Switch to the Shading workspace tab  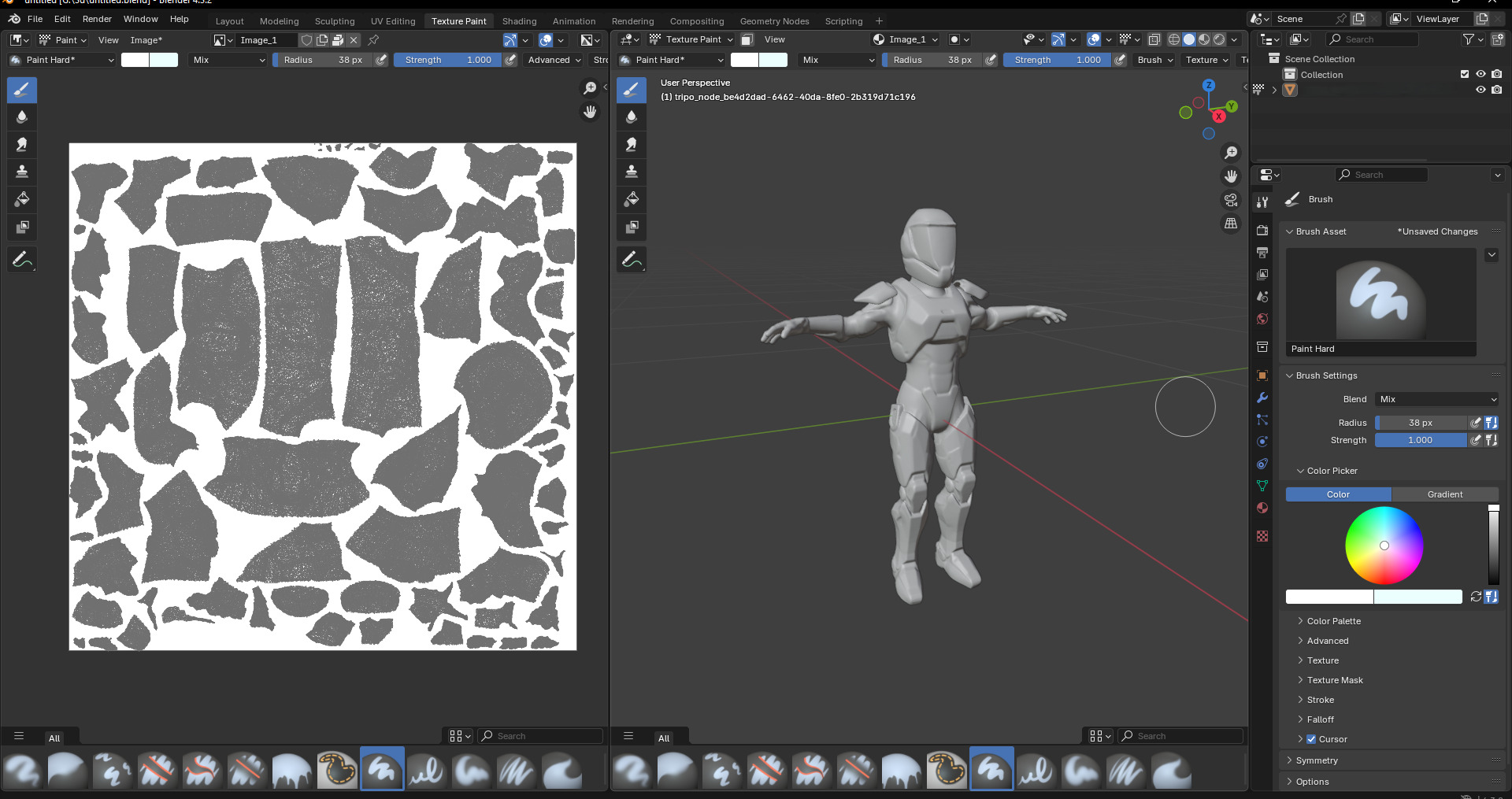click(x=519, y=21)
